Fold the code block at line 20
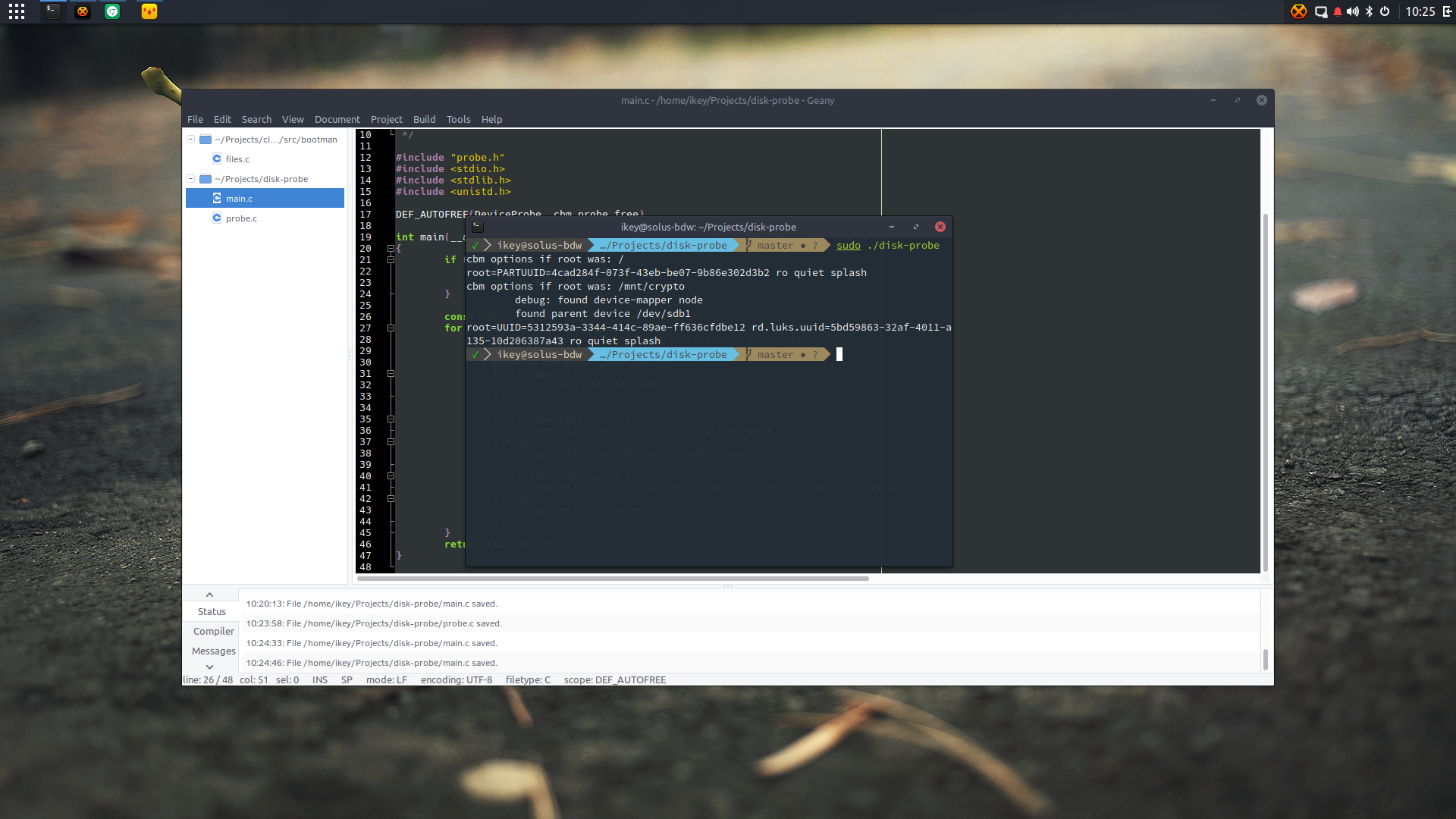The width and height of the screenshot is (1456, 819). tap(391, 249)
